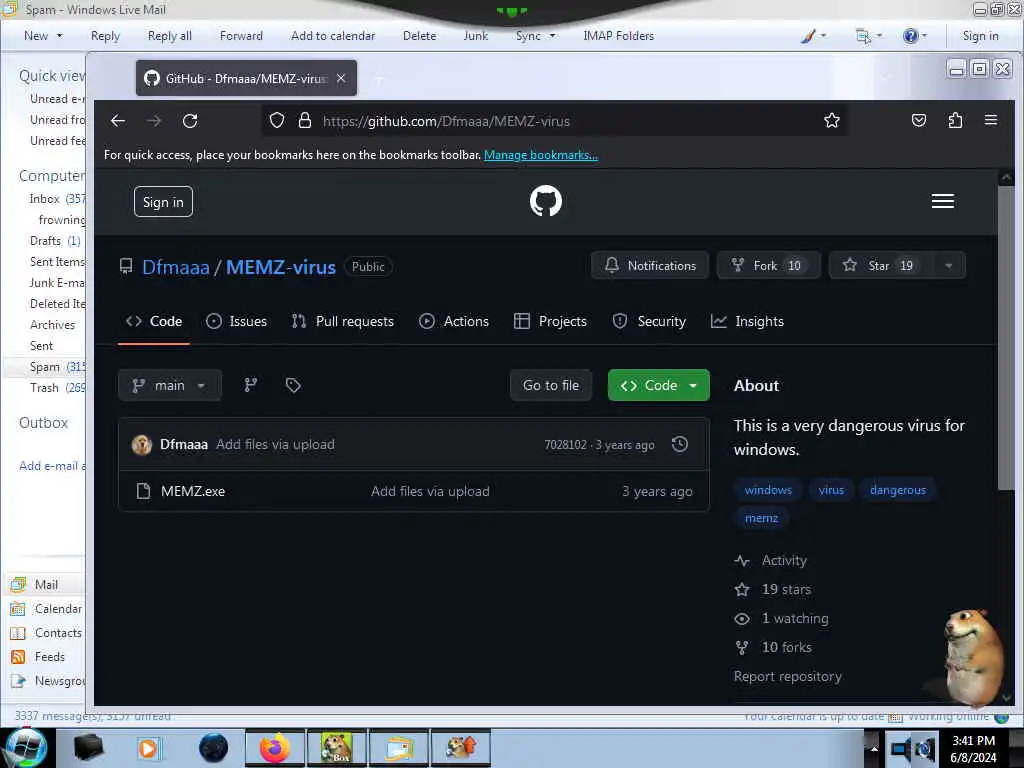Image resolution: width=1024 pixels, height=768 pixels.
Task: Fork the repository
Action: (x=769, y=265)
